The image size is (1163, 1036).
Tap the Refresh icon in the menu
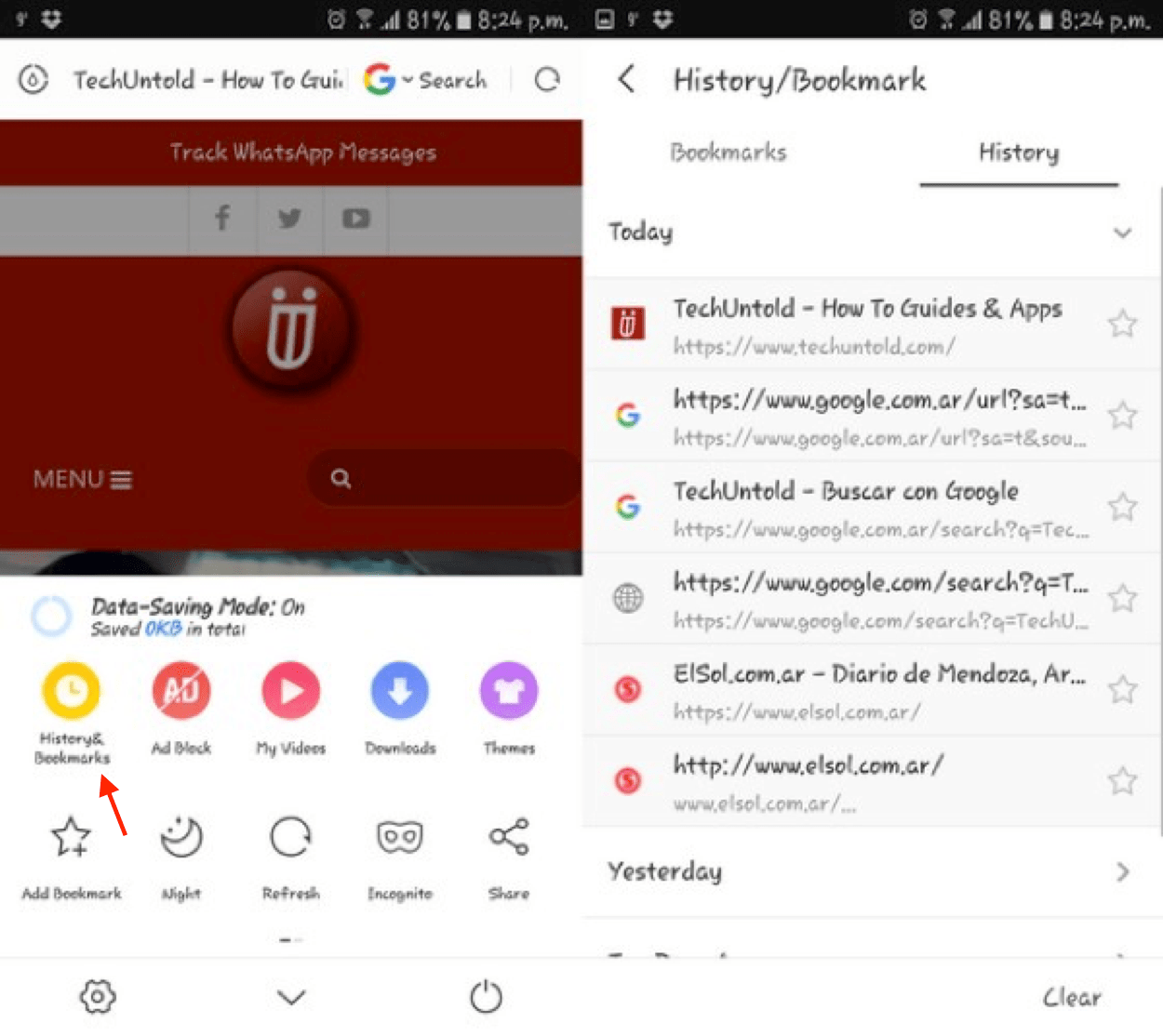tap(289, 836)
